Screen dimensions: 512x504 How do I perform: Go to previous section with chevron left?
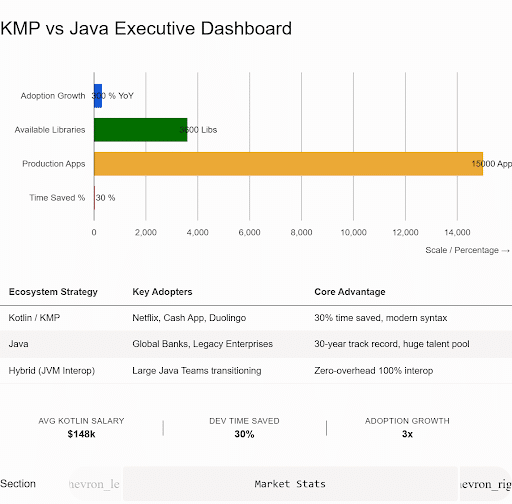95,484
